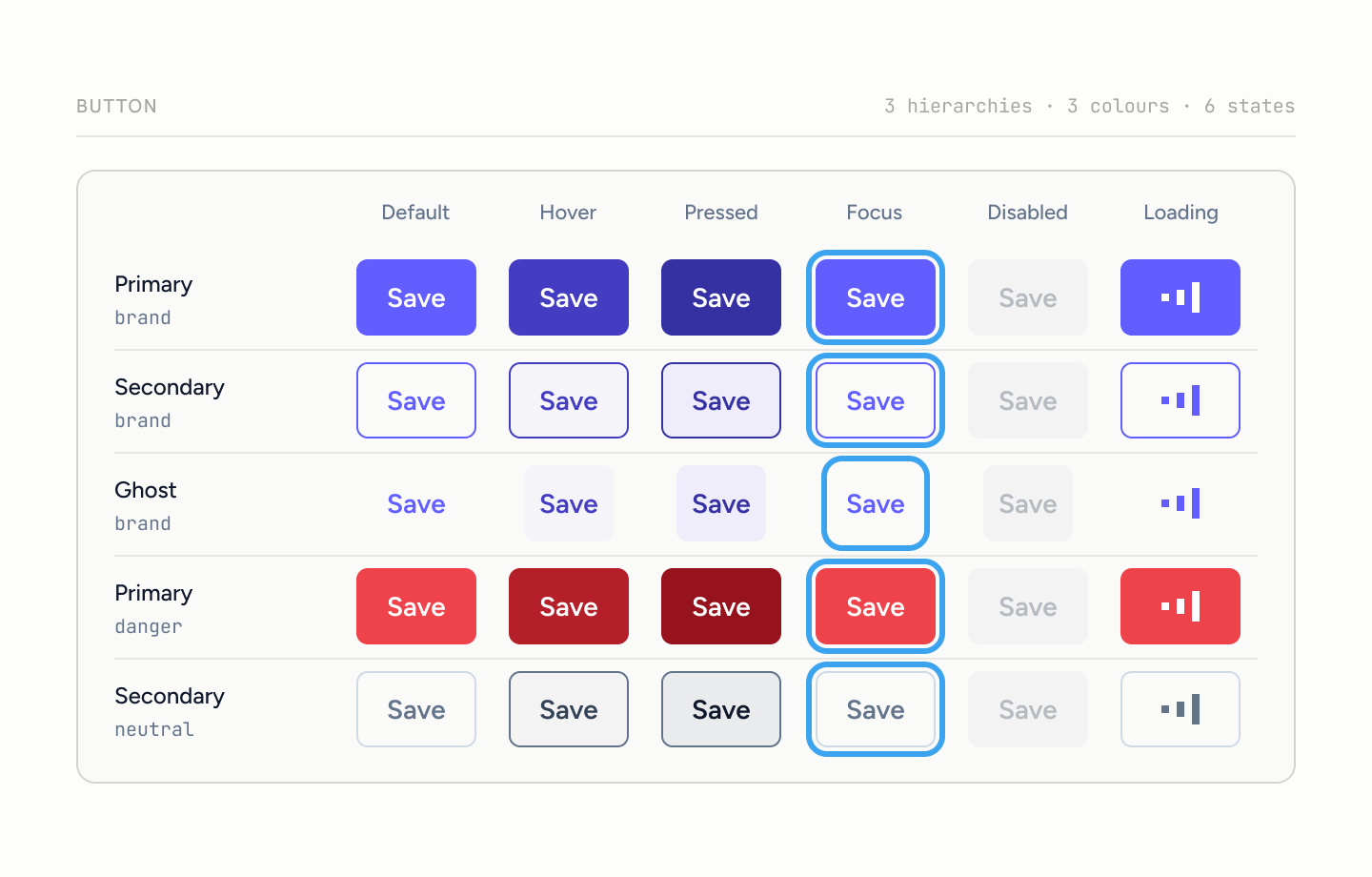Click Ghost brand Hover Save button
This screenshot has height=877, width=1372.
pyautogui.click(x=569, y=503)
